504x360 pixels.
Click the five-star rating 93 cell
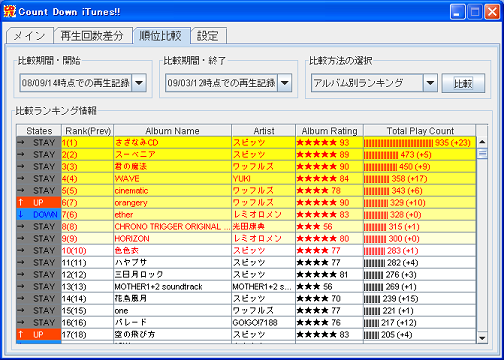pos(329,143)
